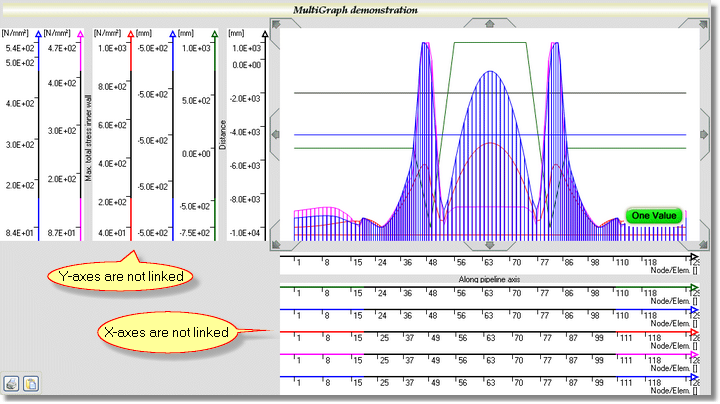Click the copy-to-clipboard icon at bottom left

[31, 383]
